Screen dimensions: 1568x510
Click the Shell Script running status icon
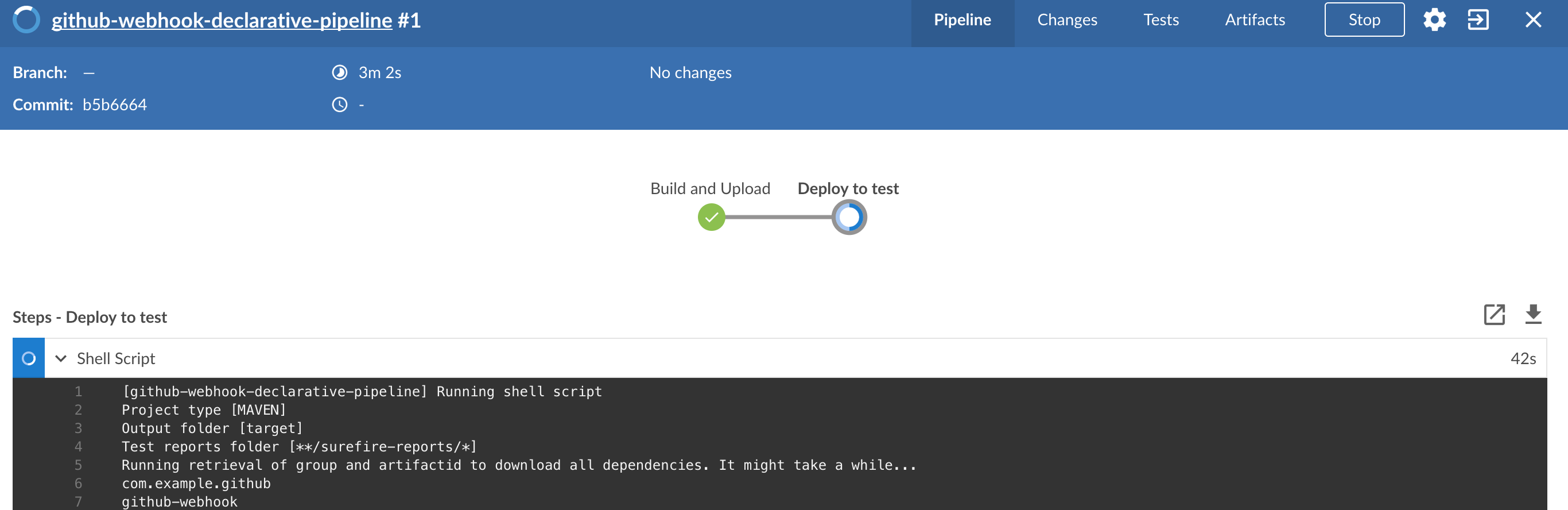[x=29, y=358]
